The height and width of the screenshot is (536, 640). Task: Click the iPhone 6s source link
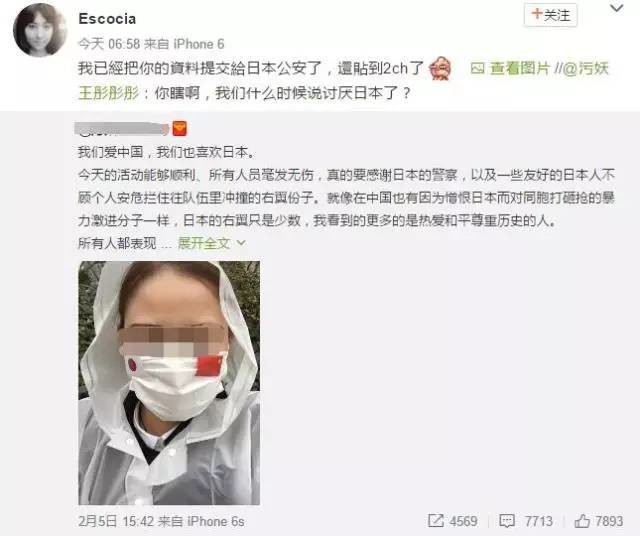coord(216,521)
